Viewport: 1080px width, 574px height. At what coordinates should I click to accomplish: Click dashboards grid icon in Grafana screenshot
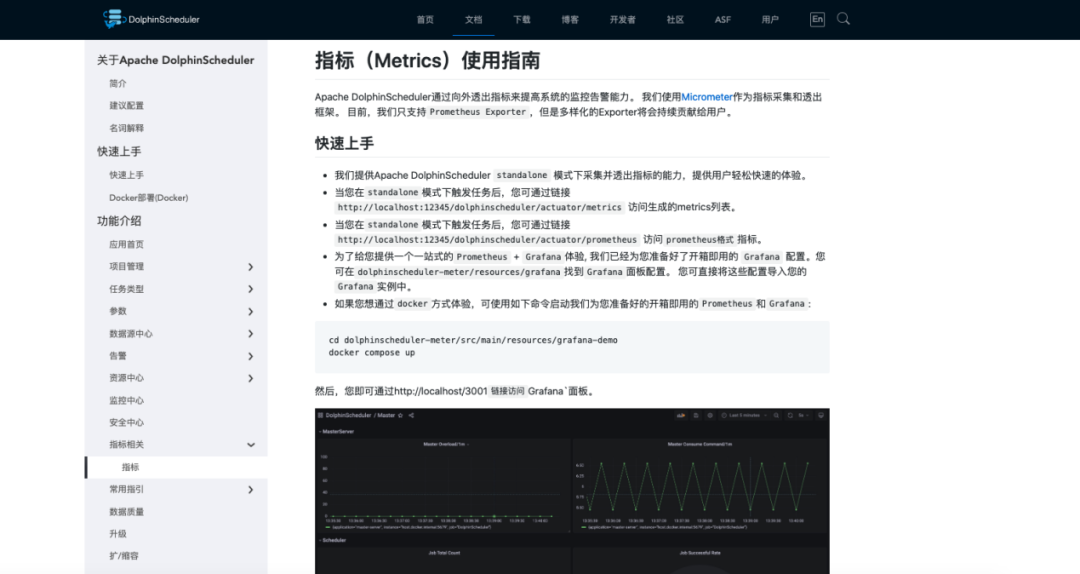pyautogui.click(x=320, y=416)
